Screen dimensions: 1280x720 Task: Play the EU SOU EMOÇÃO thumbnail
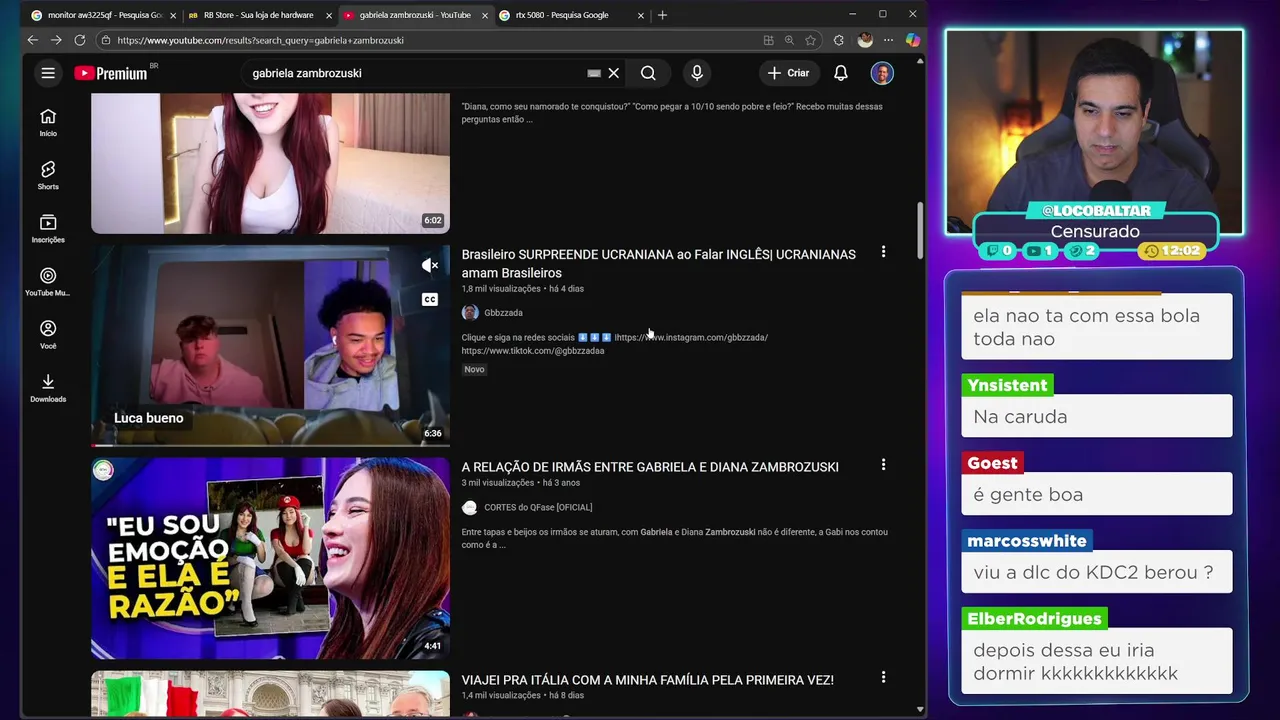[270, 558]
